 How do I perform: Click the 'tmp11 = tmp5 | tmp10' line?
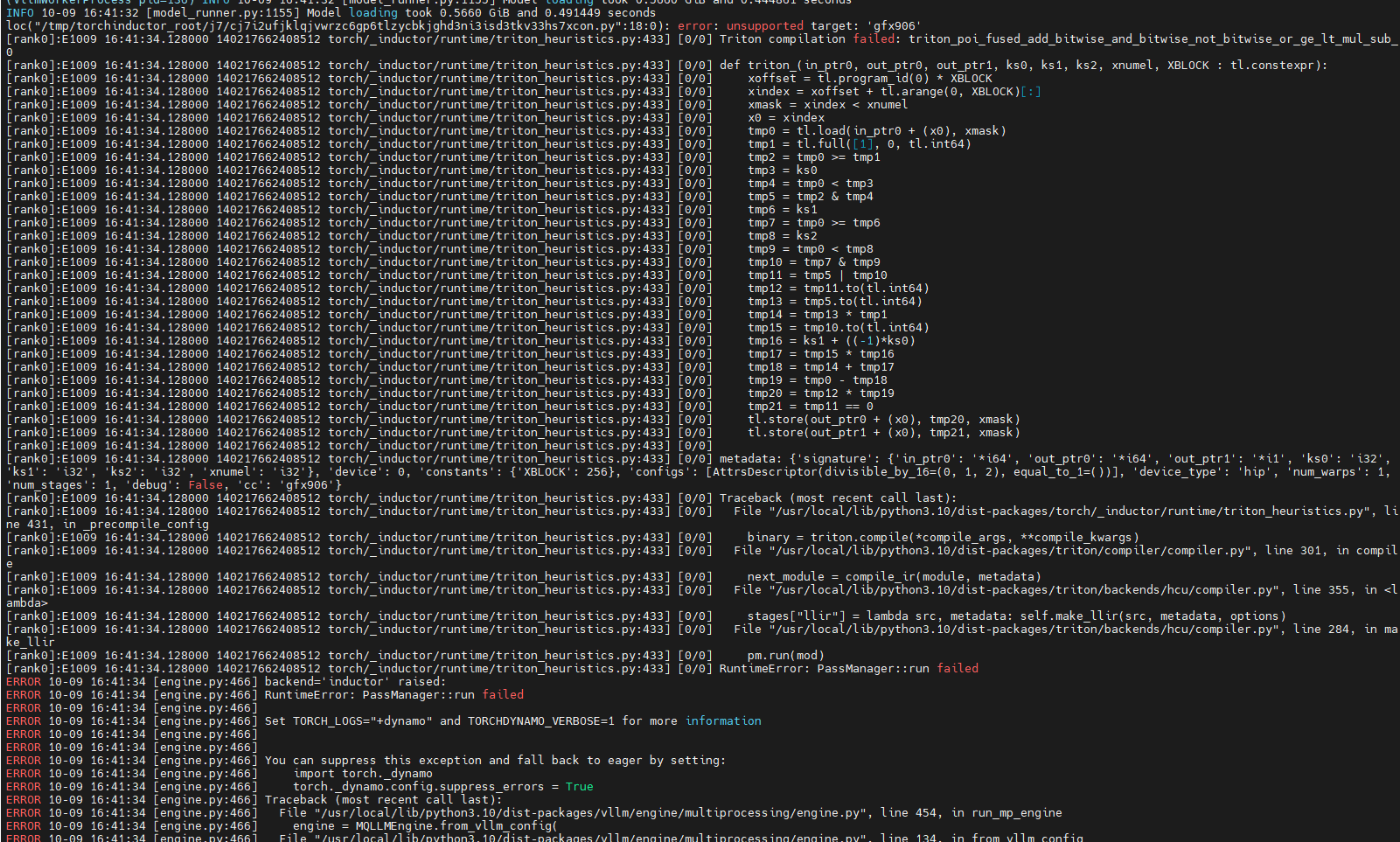pos(818,275)
